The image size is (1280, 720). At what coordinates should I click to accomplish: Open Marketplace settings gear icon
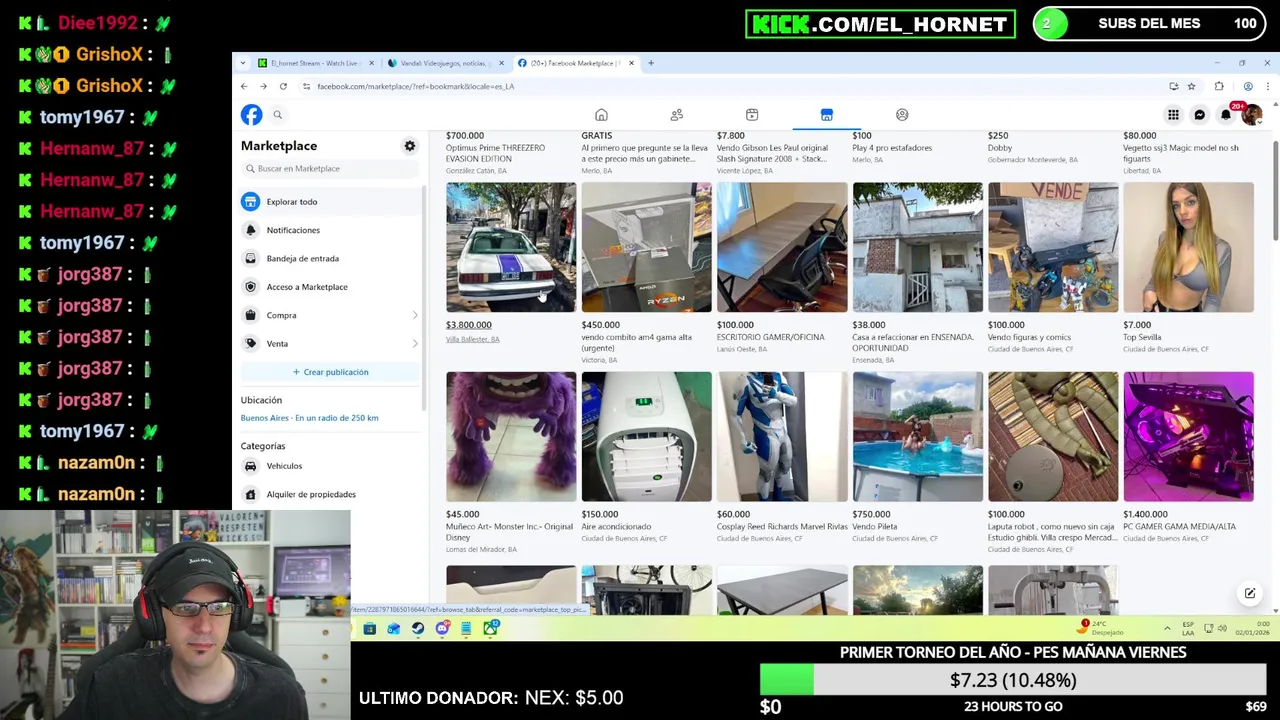410,146
